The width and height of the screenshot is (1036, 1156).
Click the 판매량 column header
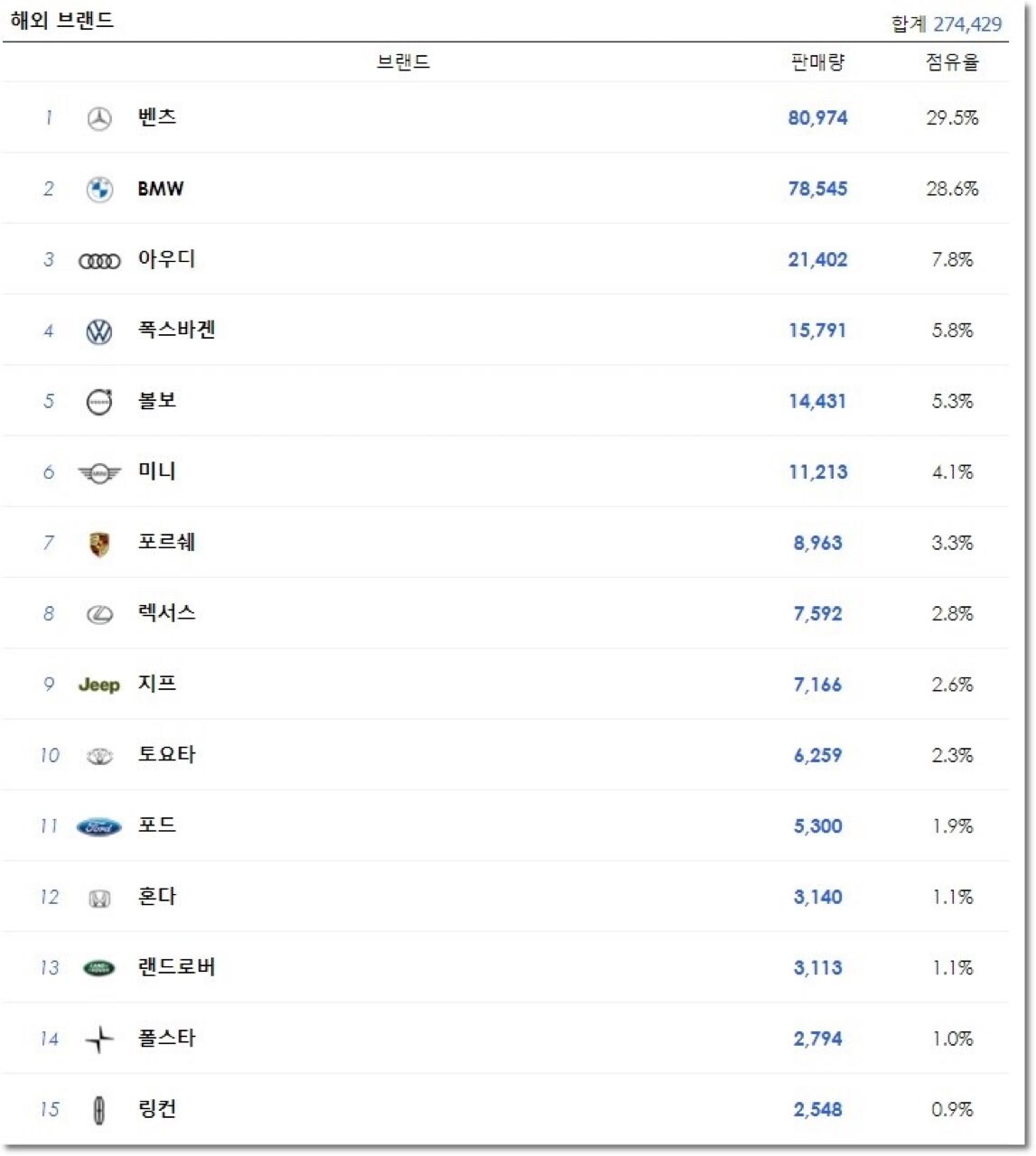pyautogui.click(x=818, y=62)
